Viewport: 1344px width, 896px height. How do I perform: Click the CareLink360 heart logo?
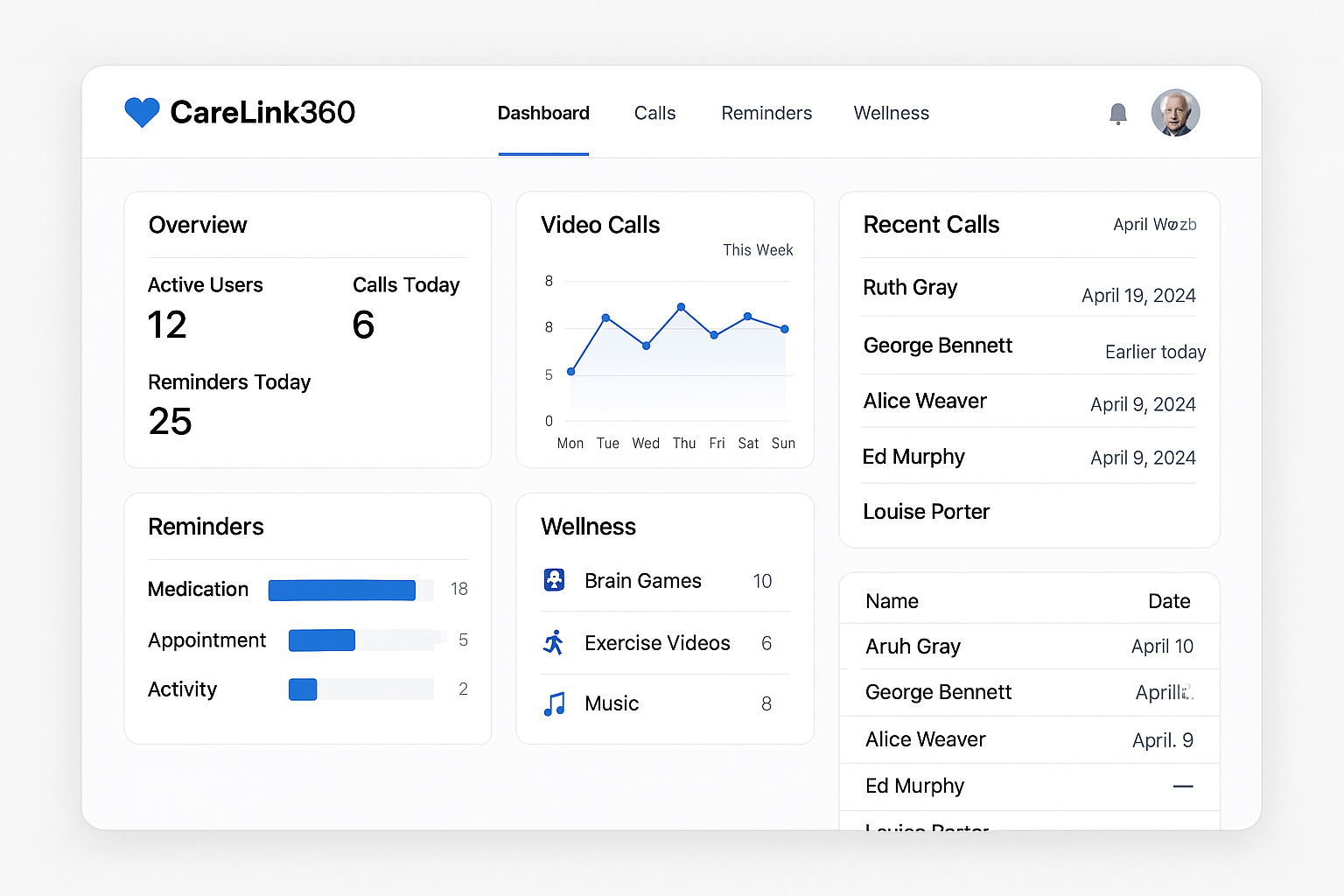[x=142, y=112]
